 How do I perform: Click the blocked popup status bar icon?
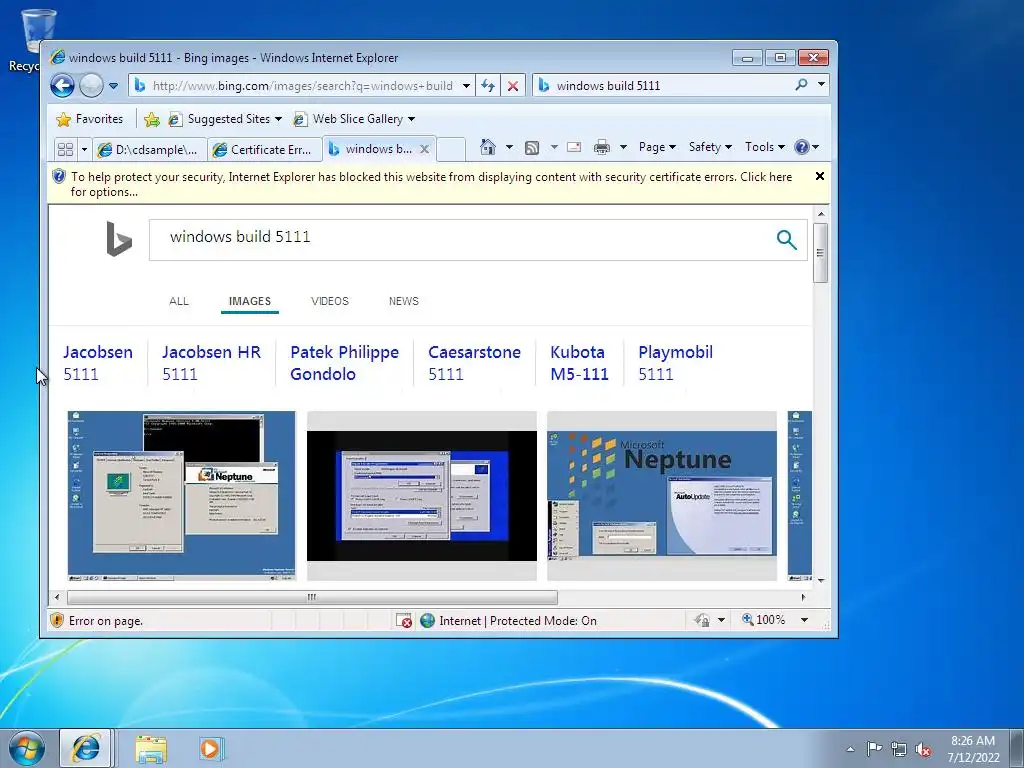coord(404,620)
